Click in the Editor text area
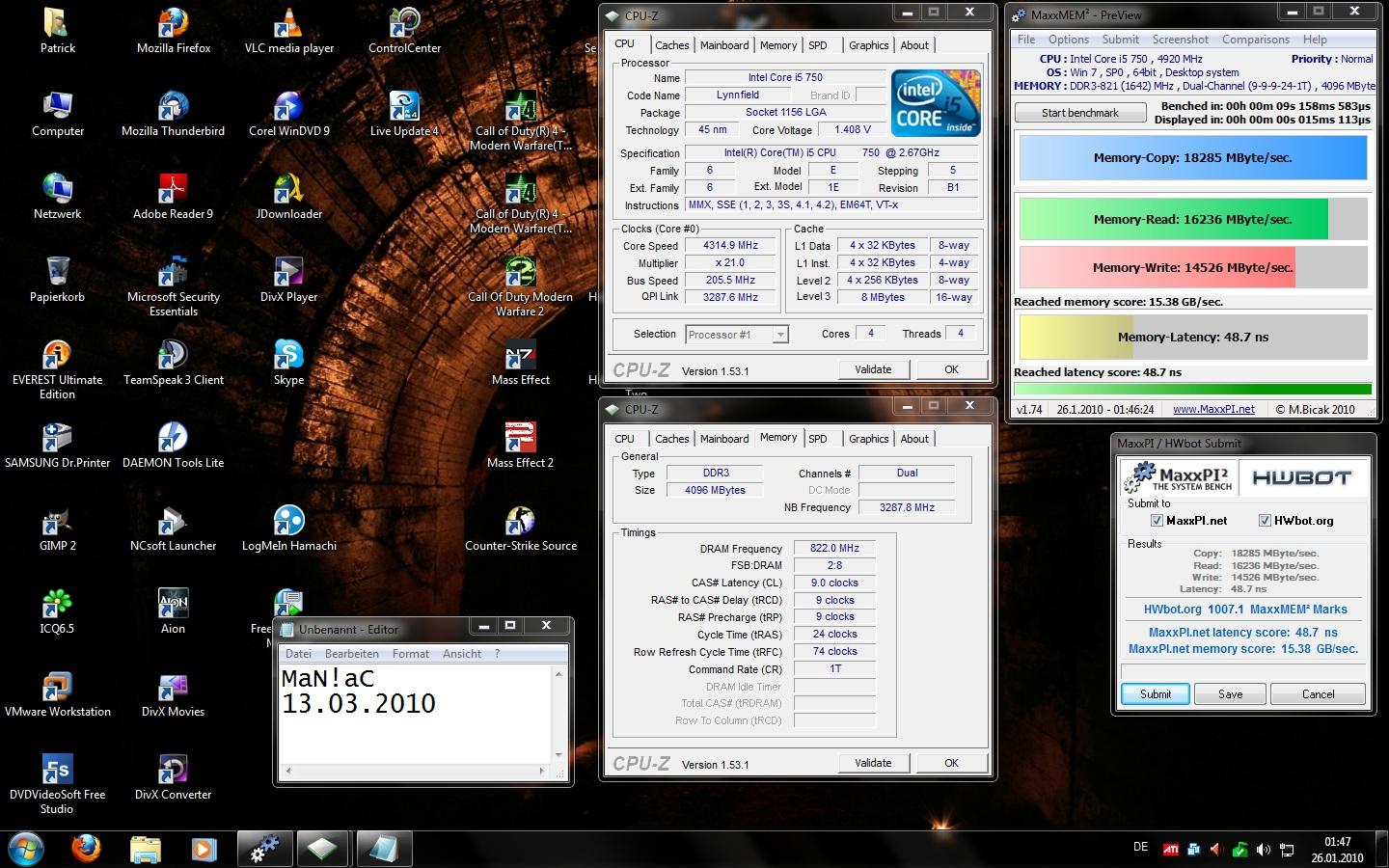The image size is (1389, 868). [415, 714]
